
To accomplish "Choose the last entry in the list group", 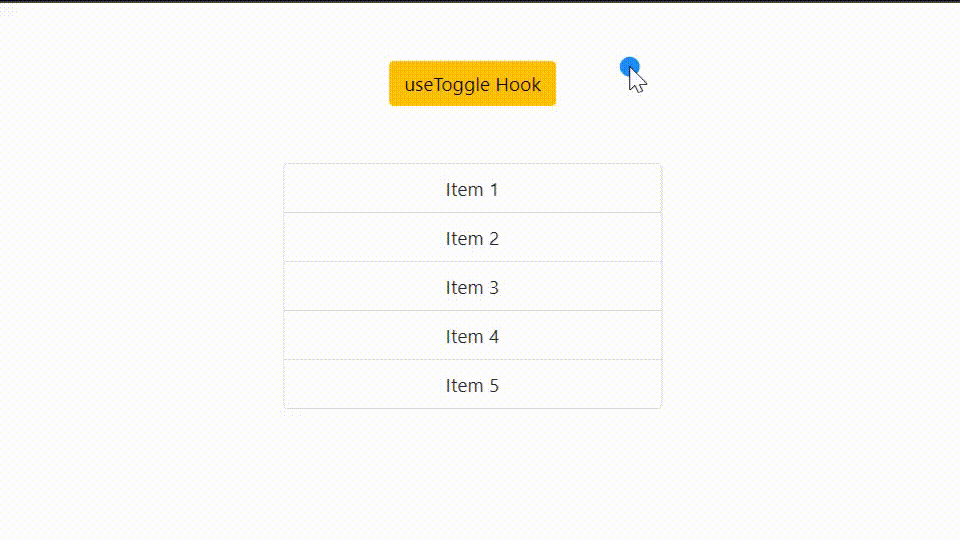I will [x=472, y=384].
